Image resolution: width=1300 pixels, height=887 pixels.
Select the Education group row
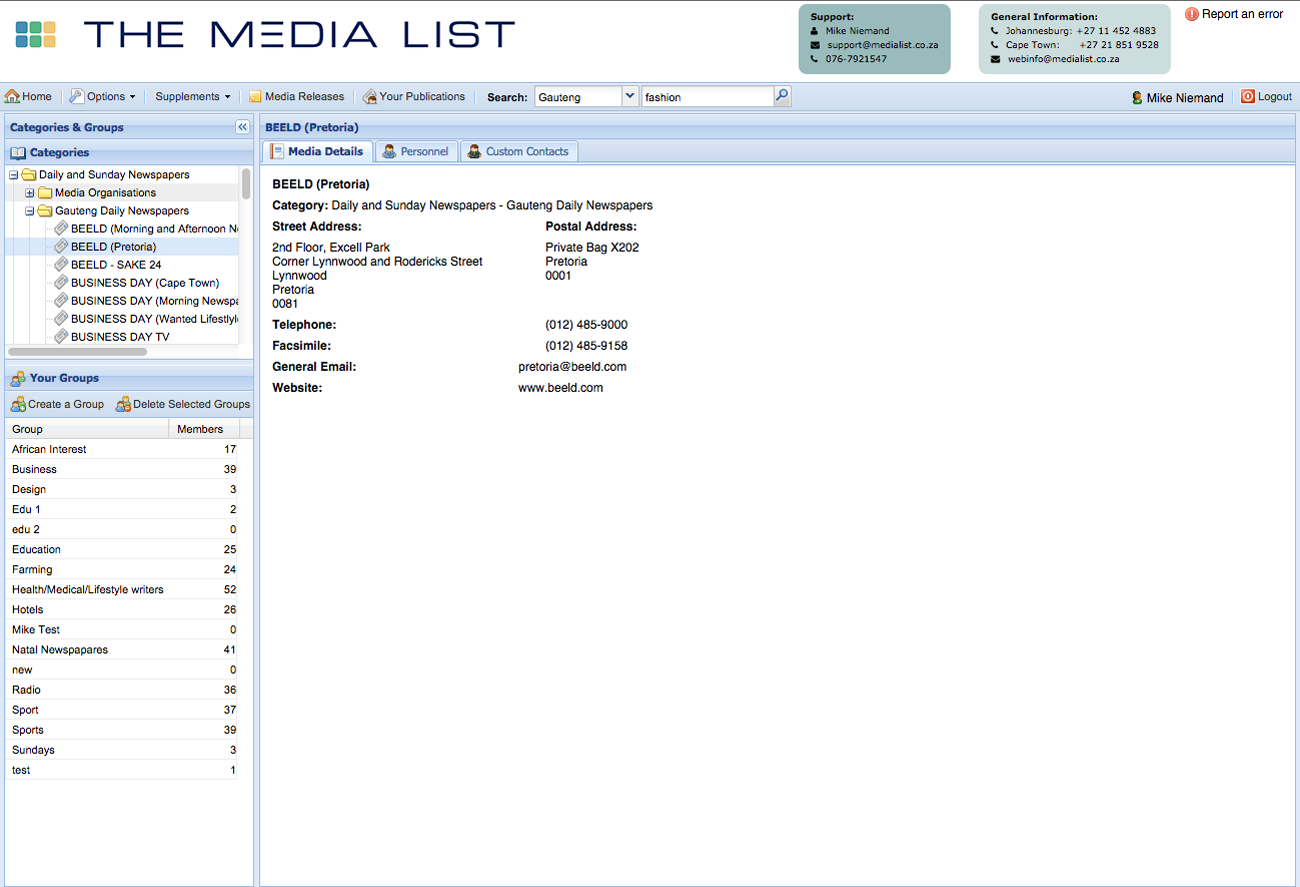122,549
